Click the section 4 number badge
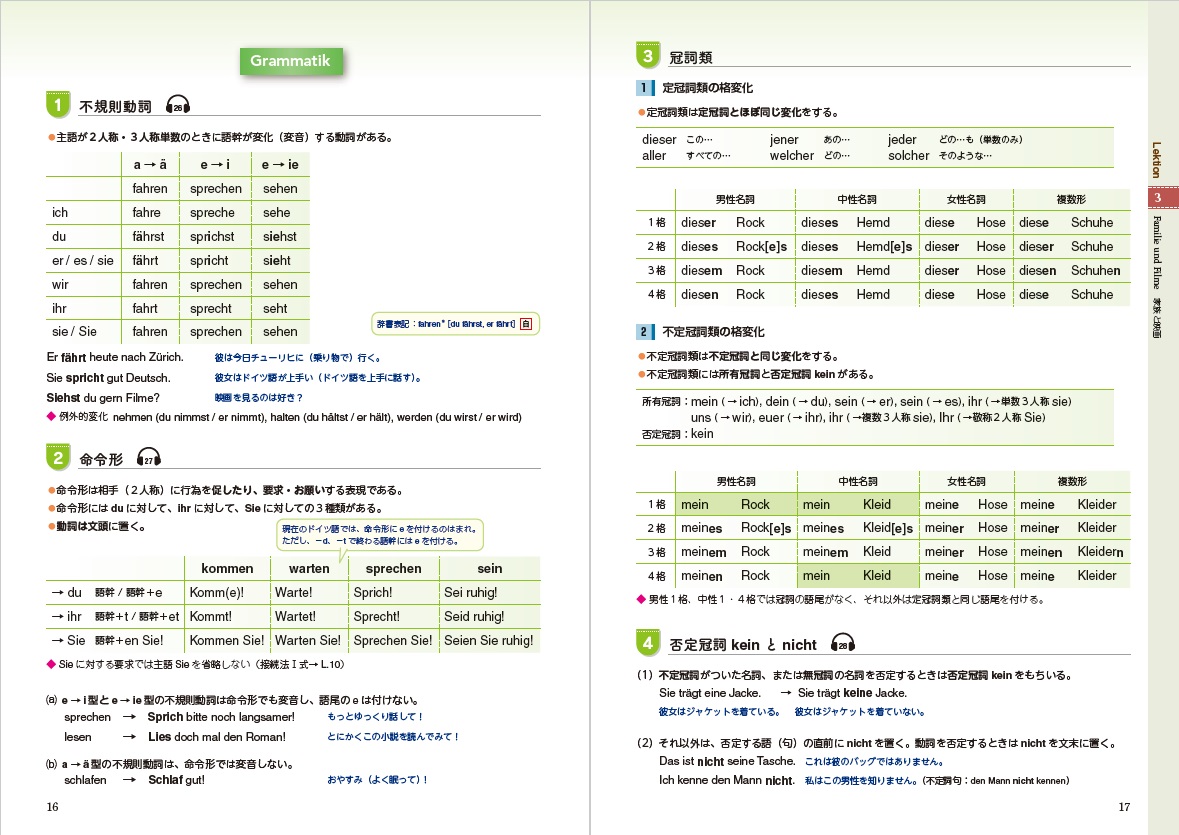 click(648, 643)
